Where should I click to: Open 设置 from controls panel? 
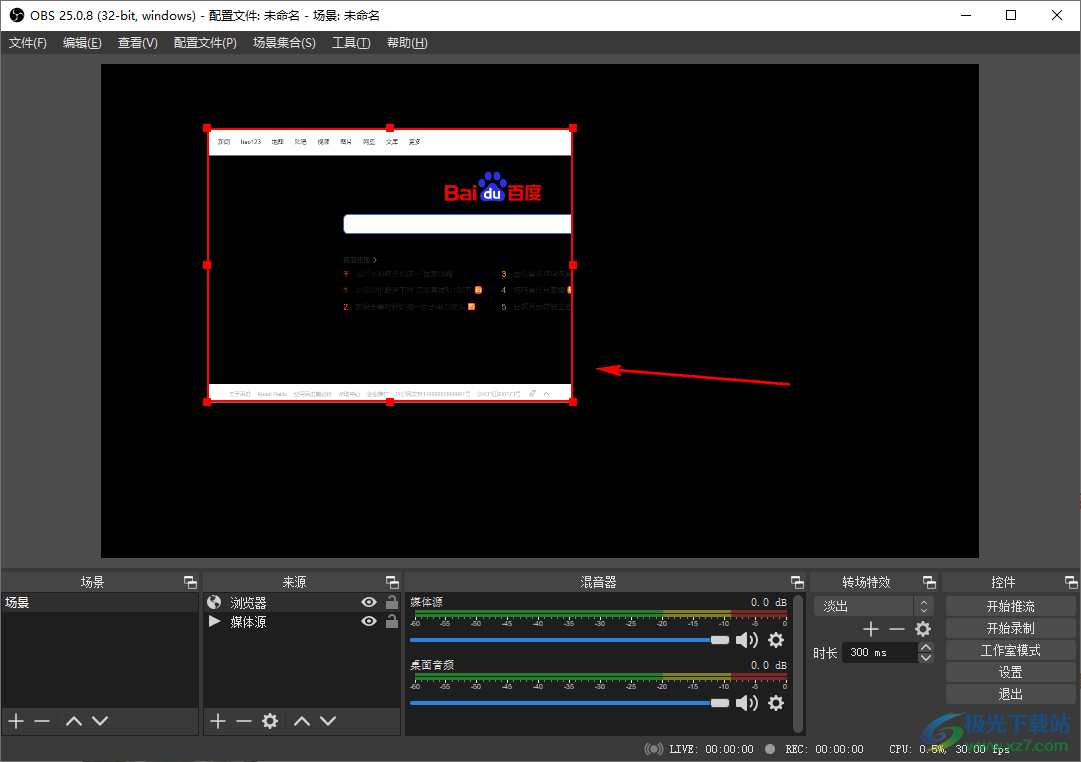(x=1010, y=672)
